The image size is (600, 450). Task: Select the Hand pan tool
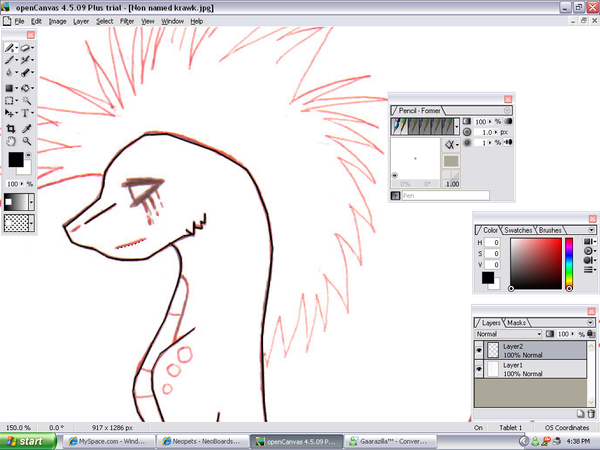tap(10, 142)
